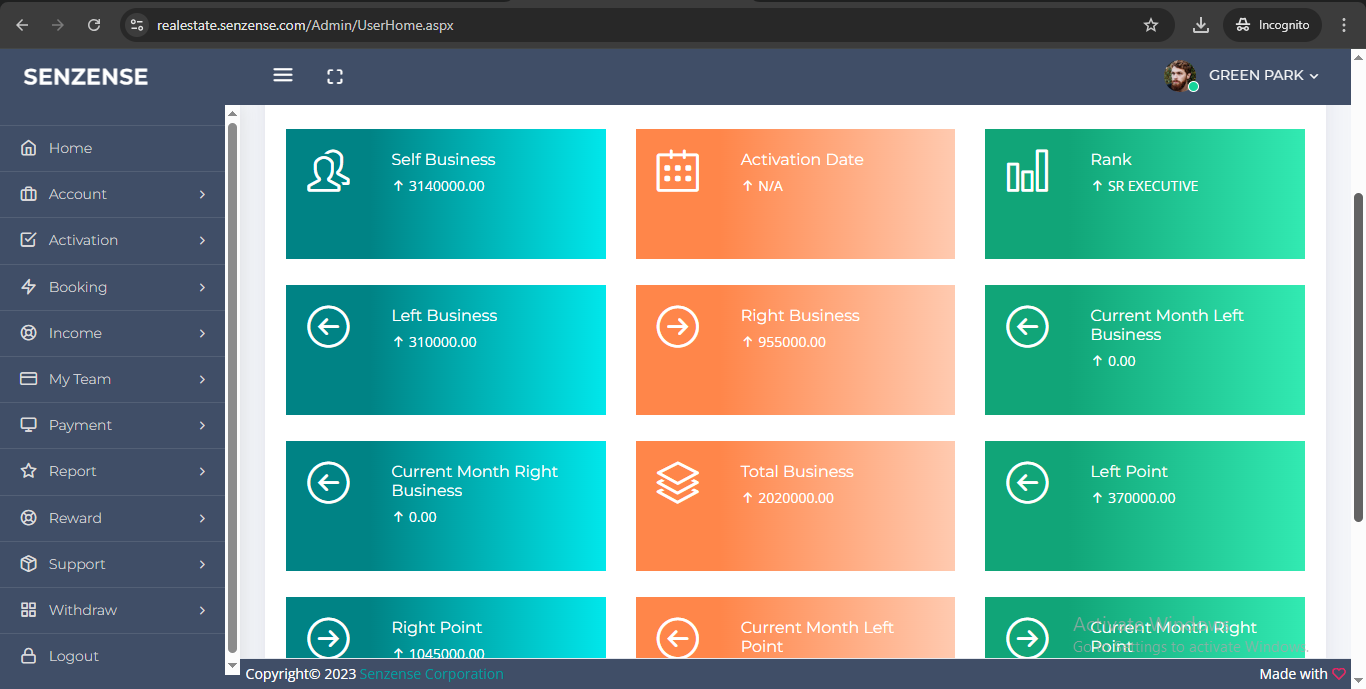The image size is (1366, 689).
Task: Expand the Withdraw submenu chevron
Action: [x=202, y=610]
